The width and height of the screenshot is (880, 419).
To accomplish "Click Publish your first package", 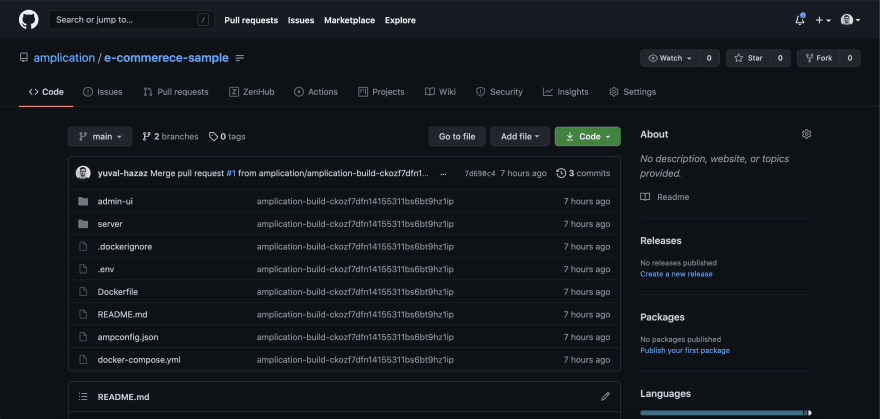I will (x=685, y=351).
